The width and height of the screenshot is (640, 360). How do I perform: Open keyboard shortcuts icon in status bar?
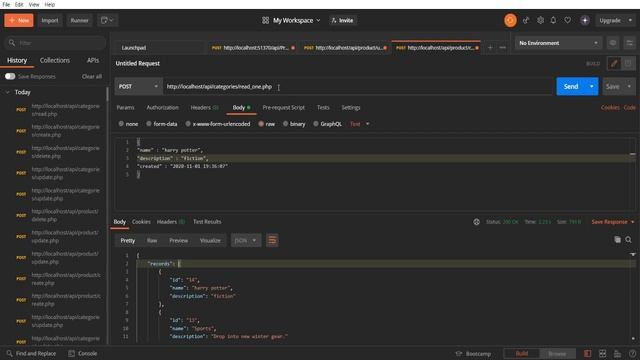pyautogui.click(x=618, y=353)
